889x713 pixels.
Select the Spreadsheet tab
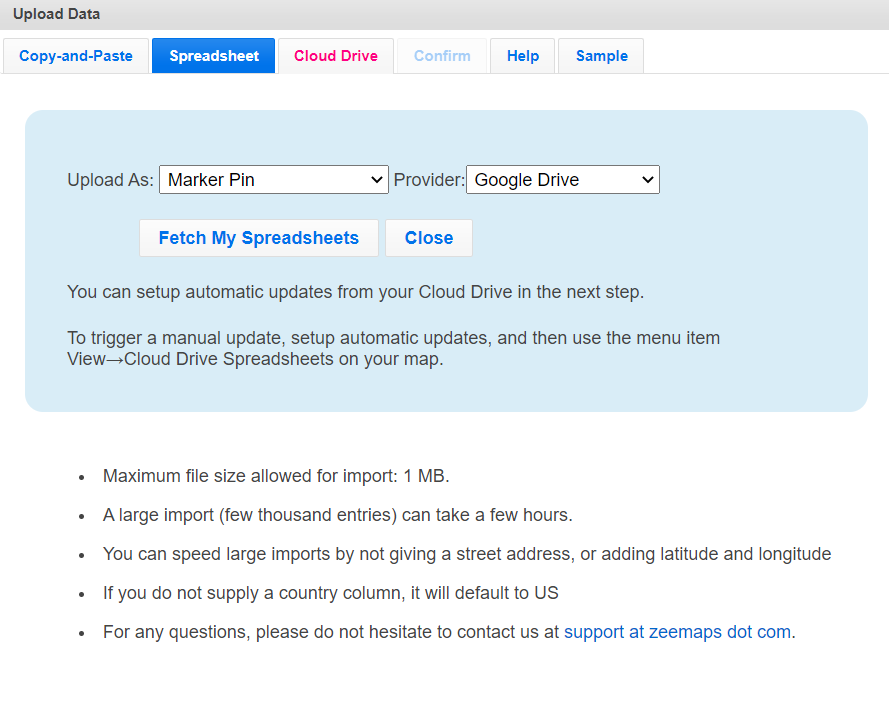(x=214, y=56)
